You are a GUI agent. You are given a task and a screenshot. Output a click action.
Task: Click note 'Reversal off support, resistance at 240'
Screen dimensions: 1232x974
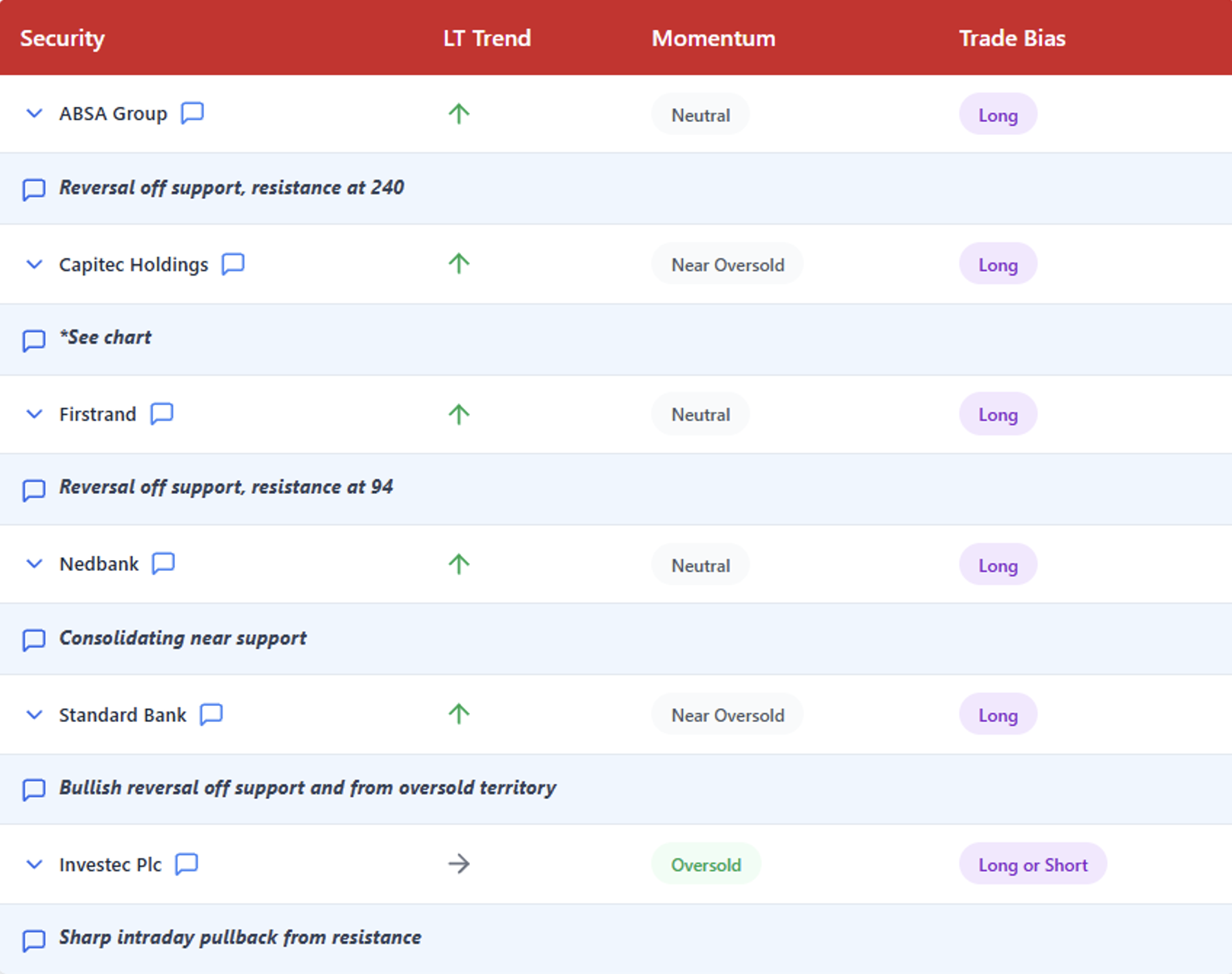[232, 187]
